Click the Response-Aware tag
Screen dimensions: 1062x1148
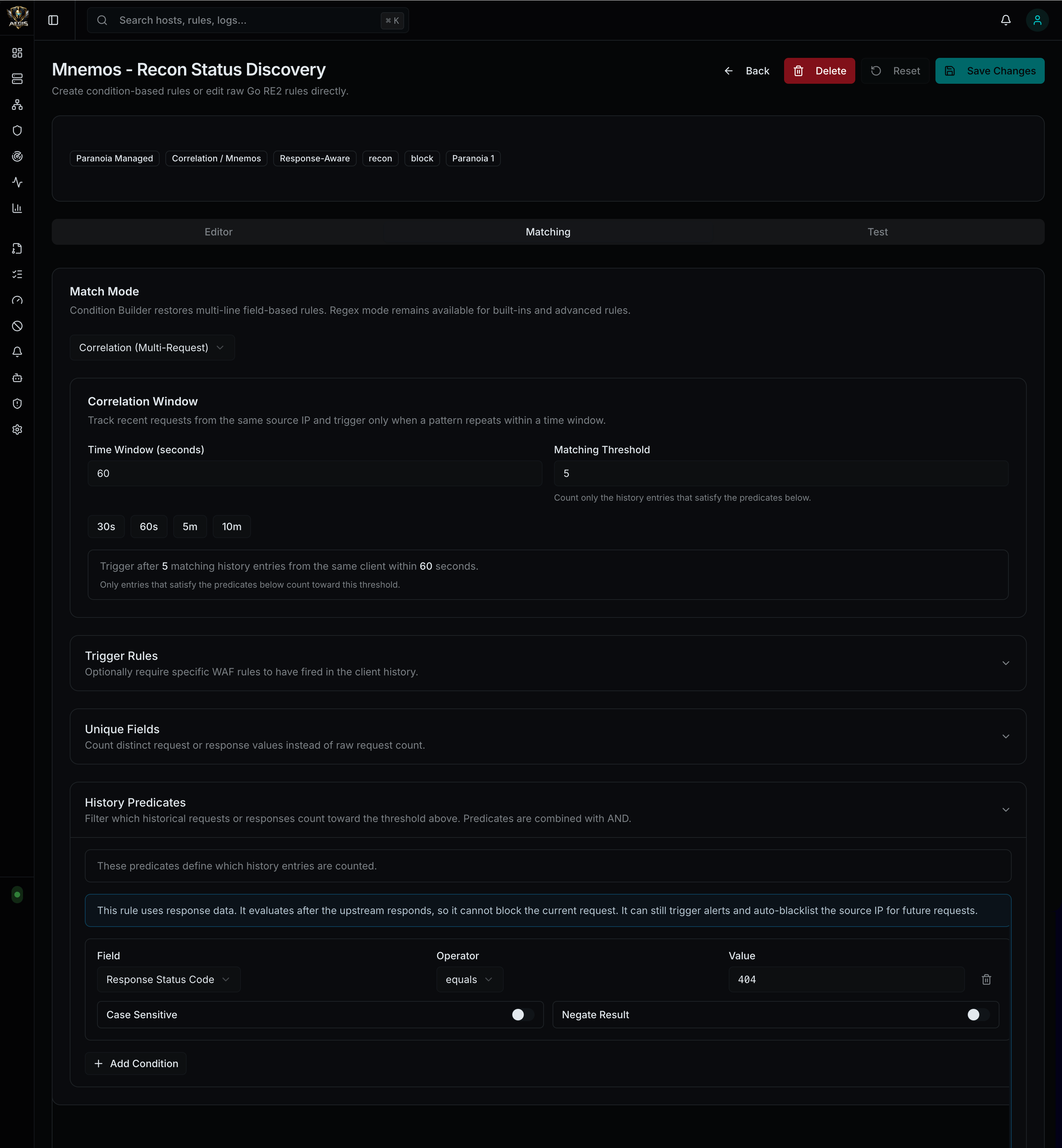314,158
